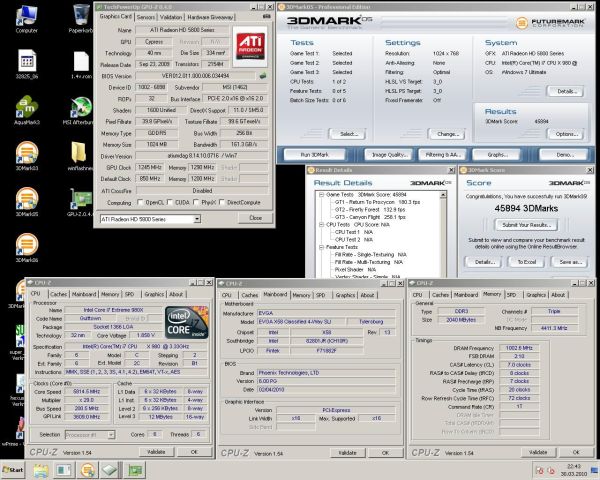Open About tab in left CPU-Z window
This screenshot has height=480, width=600.
tap(176, 294)
